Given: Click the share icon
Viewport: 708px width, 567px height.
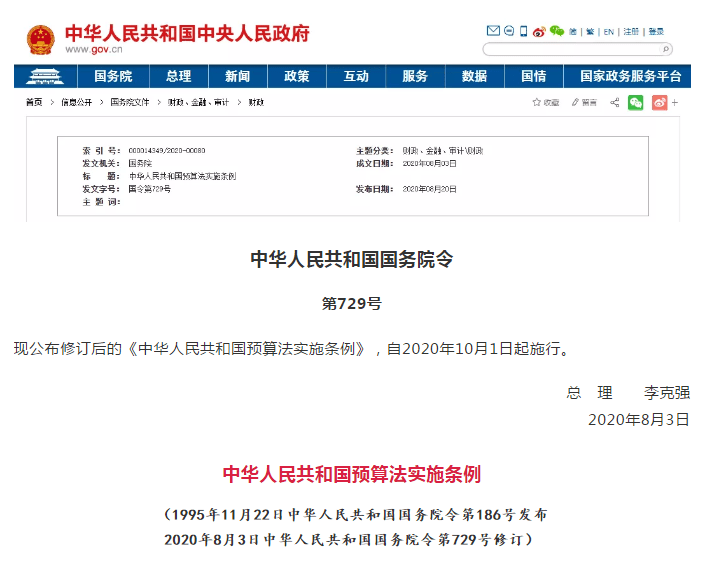Looking at the screenshot, I should (615, 102).
